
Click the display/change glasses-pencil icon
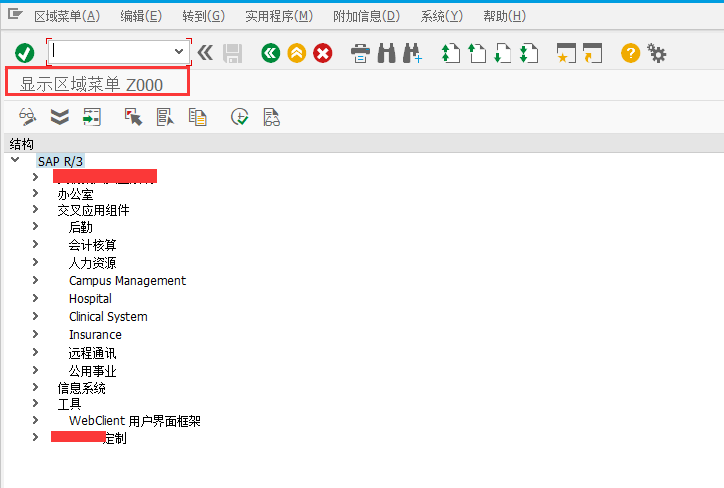tap(27, 117)
